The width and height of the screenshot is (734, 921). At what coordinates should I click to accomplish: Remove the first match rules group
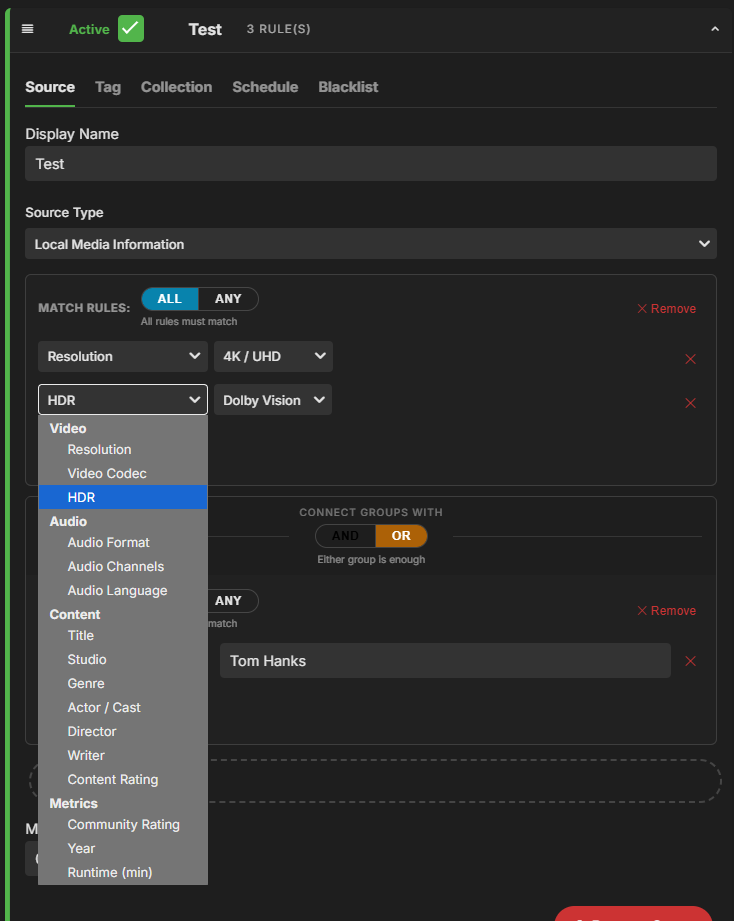tap(666, 309)
